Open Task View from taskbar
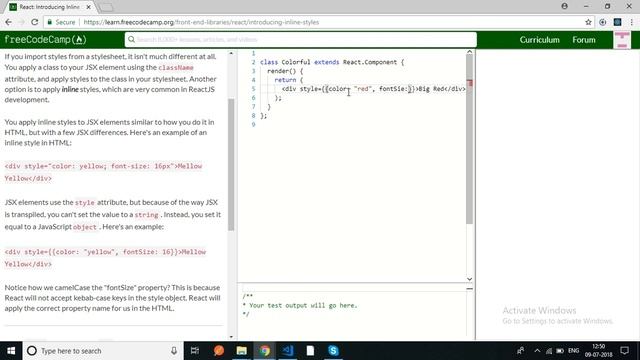 pos(195,351)
